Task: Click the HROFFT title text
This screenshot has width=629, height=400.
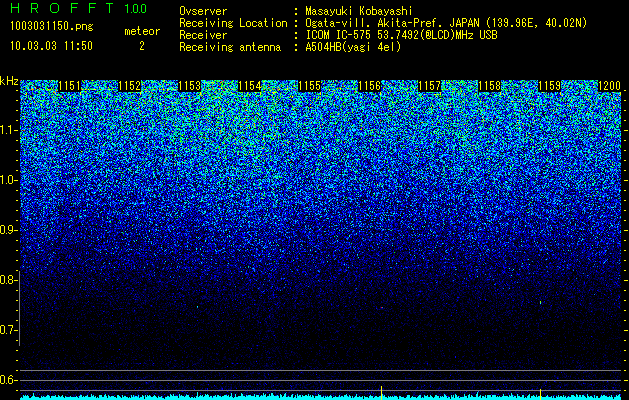Action: (63, 8)
